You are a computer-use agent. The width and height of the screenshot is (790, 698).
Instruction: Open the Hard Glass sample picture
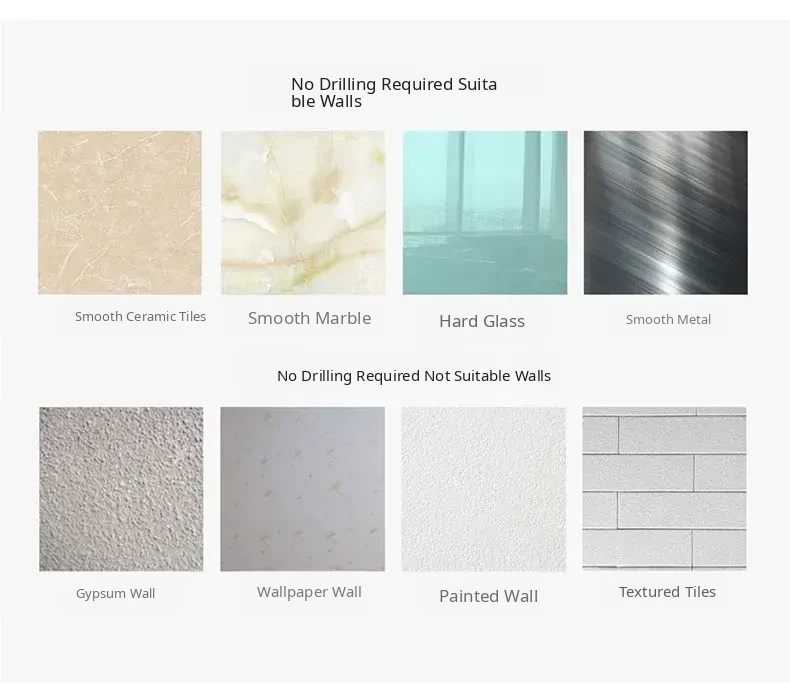click(485, 213)
